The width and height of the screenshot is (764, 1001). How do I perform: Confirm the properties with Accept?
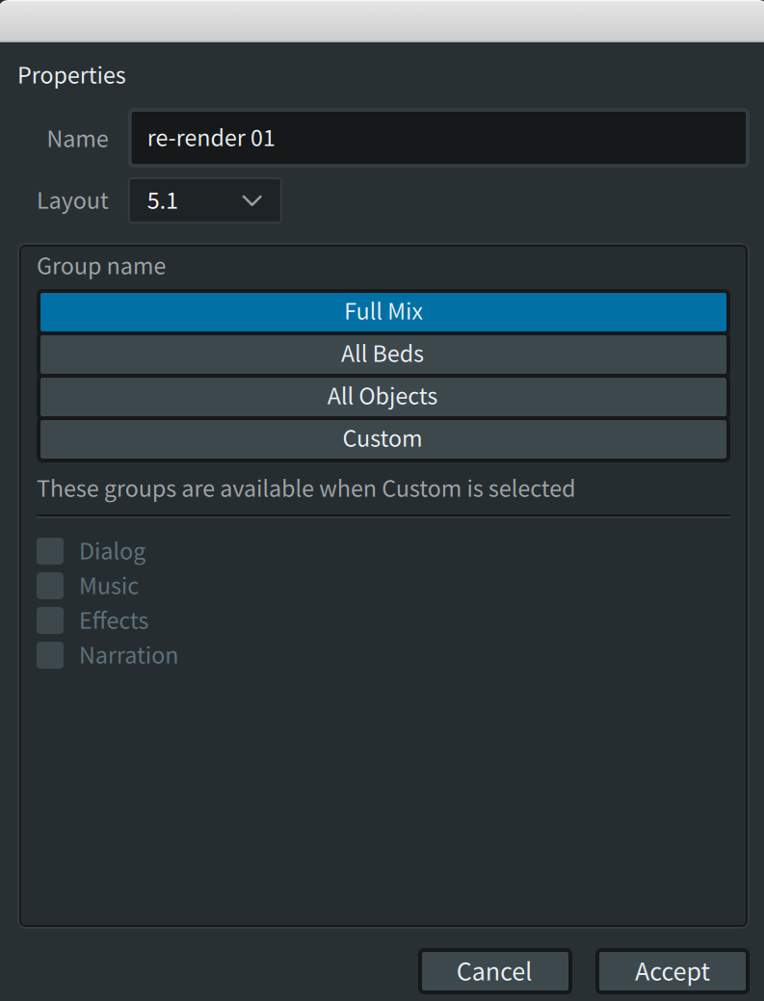(671, 970)
